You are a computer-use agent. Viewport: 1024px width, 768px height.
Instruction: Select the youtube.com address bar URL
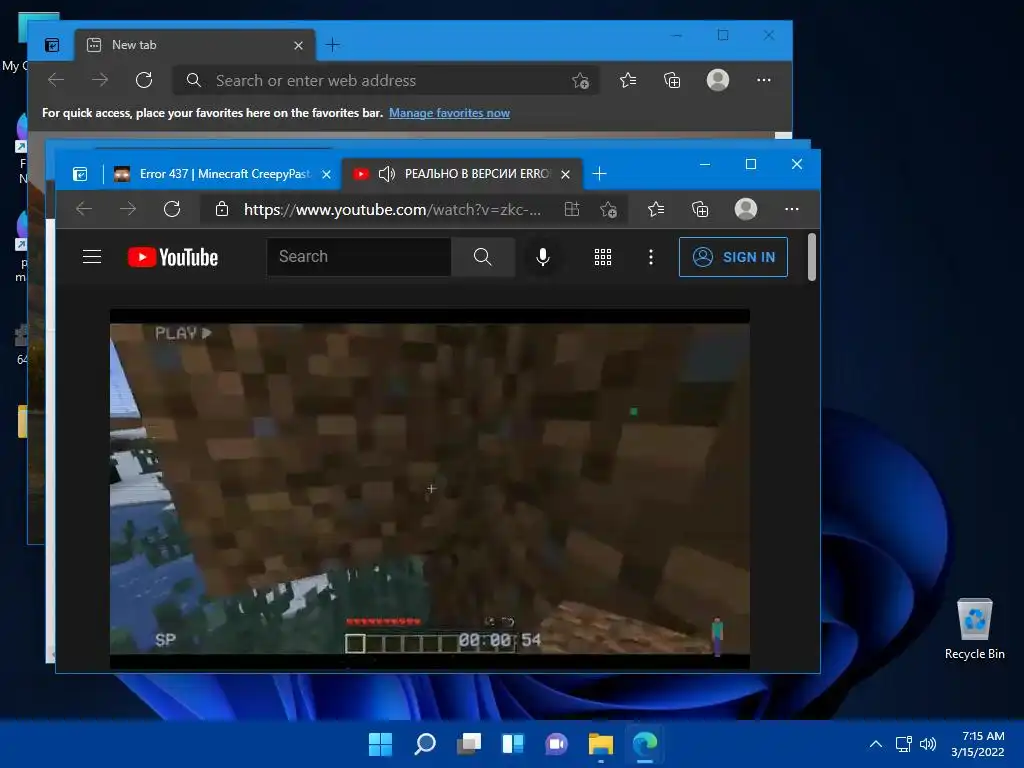pyautogui.click(x=392, y=210)
